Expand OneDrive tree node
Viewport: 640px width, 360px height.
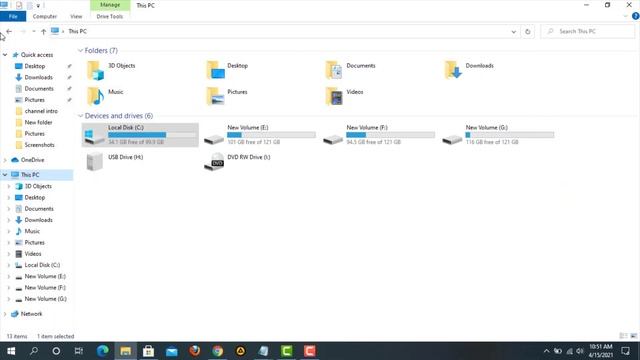point(5,160)
